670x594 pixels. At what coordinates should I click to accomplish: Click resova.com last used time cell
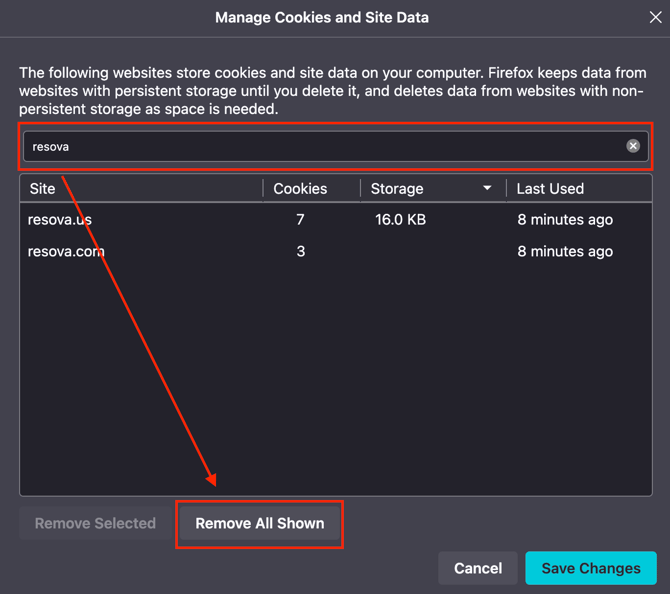pos(565,251)
